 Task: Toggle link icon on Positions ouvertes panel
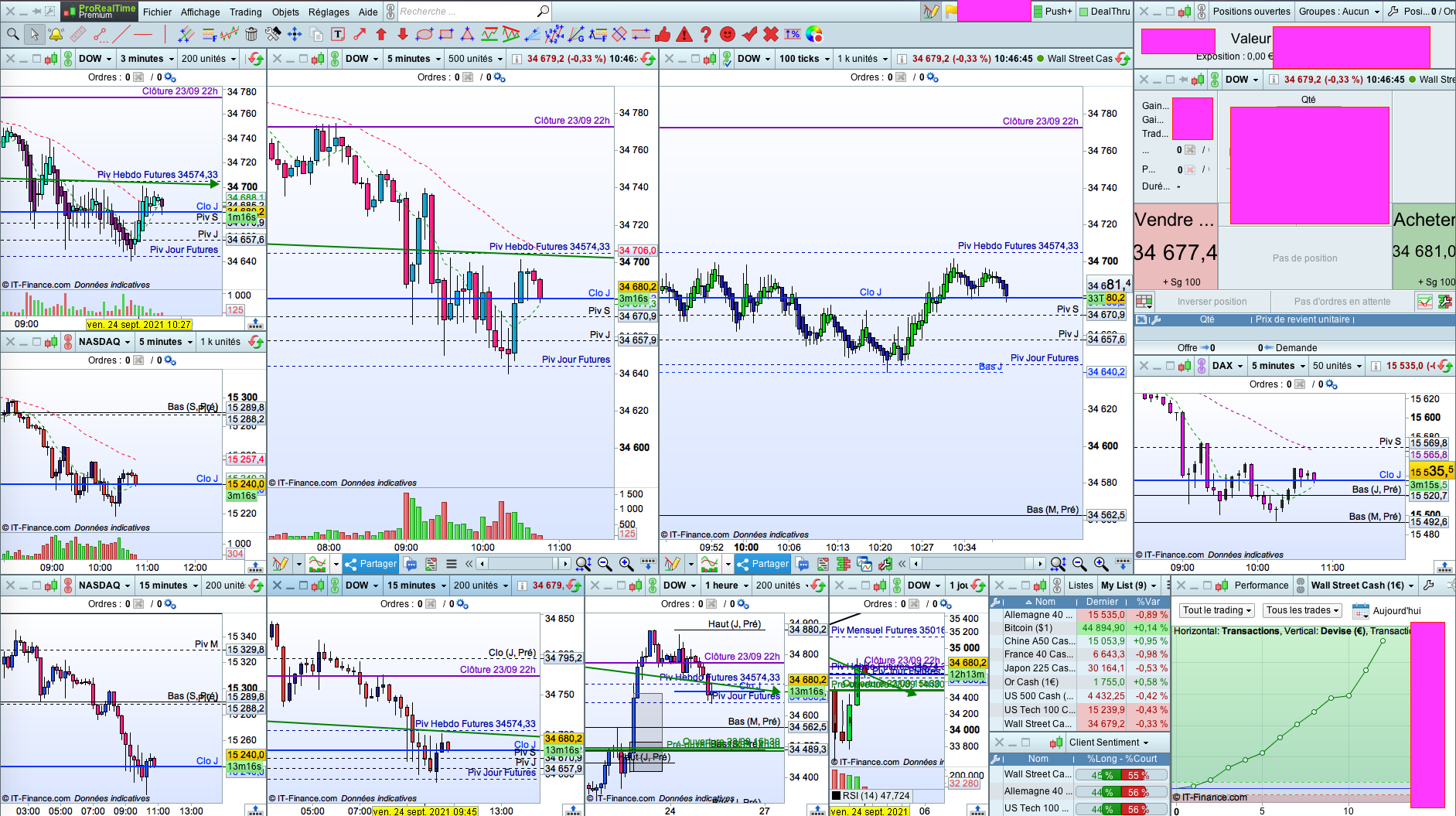(x=1202, y=12)
